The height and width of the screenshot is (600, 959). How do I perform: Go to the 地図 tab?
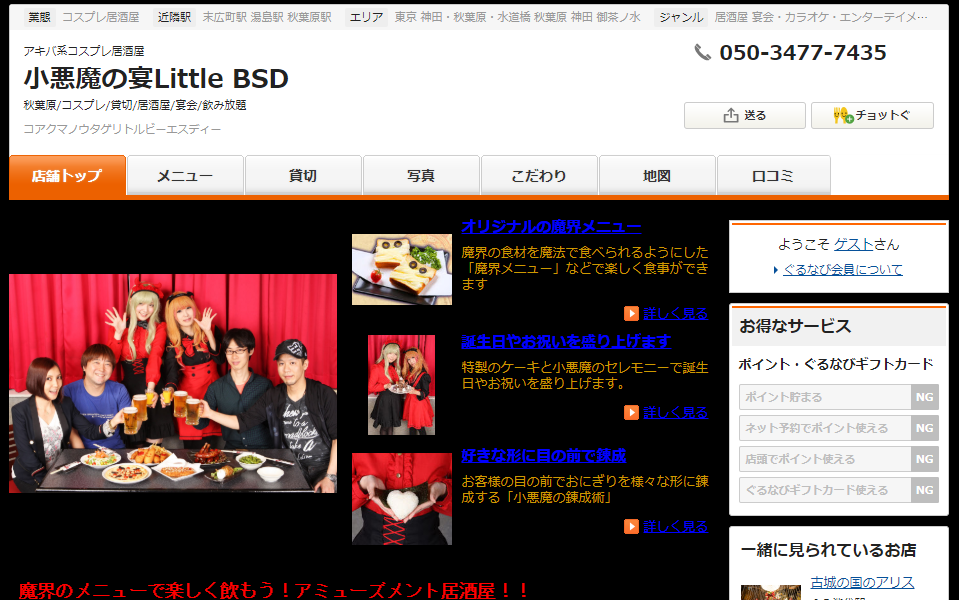pyautogui.click(x=657, y=176)
